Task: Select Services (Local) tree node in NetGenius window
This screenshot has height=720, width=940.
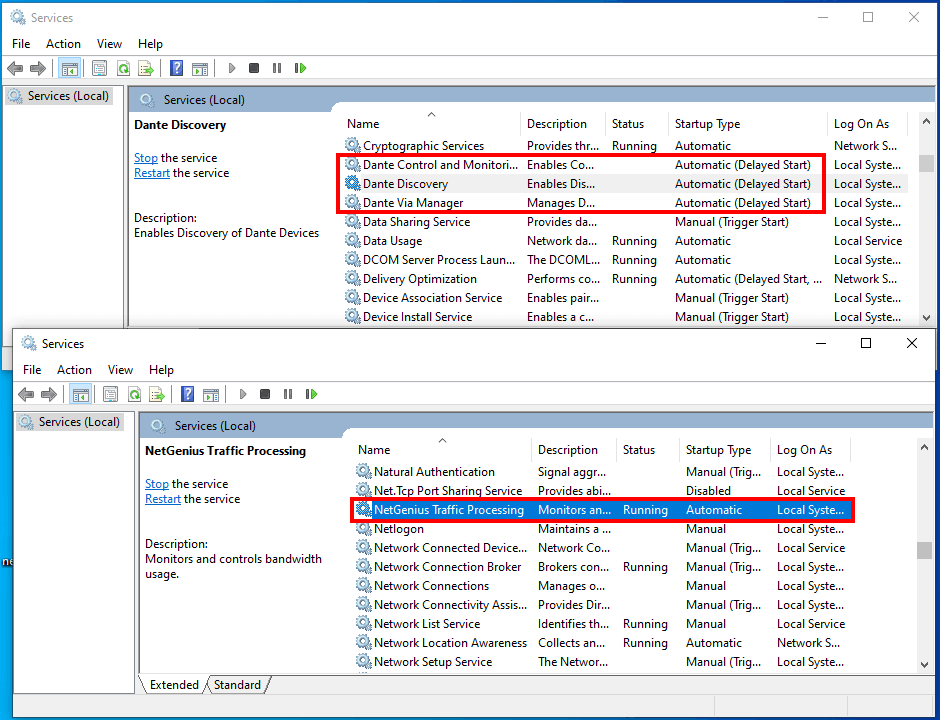Action: pyautogui.click(x=70, y=422)
